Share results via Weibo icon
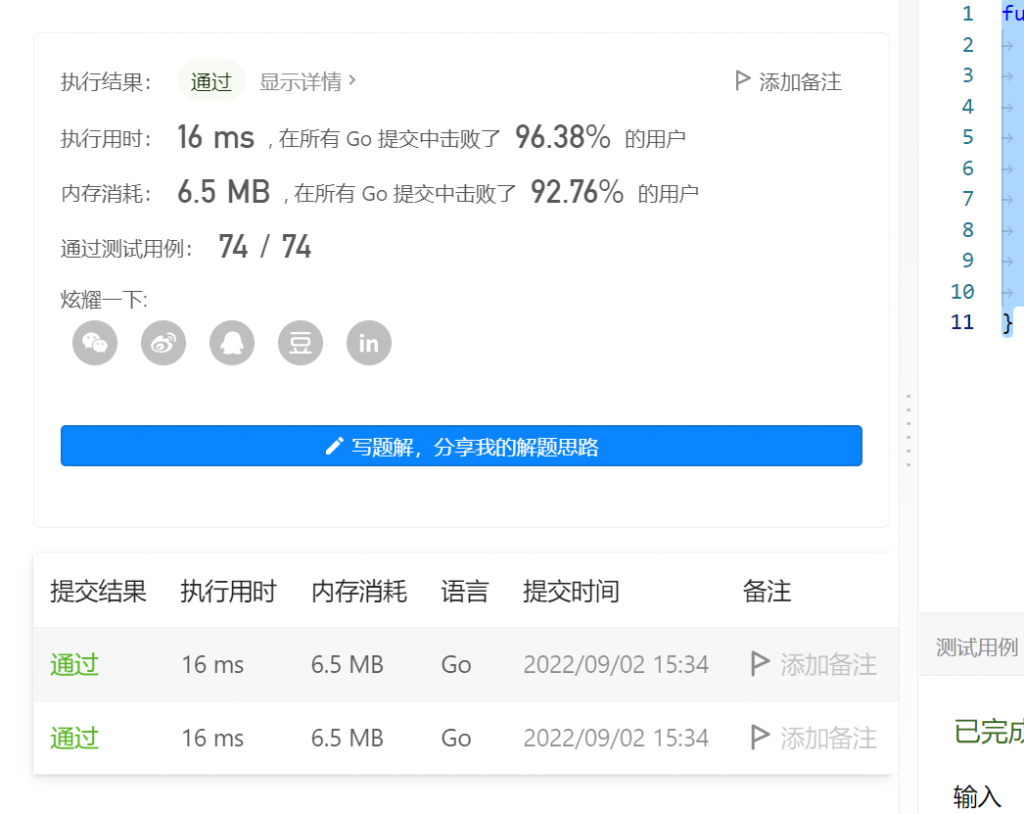Viewport: 1024px width, 814px height. (x=163, y=343)
